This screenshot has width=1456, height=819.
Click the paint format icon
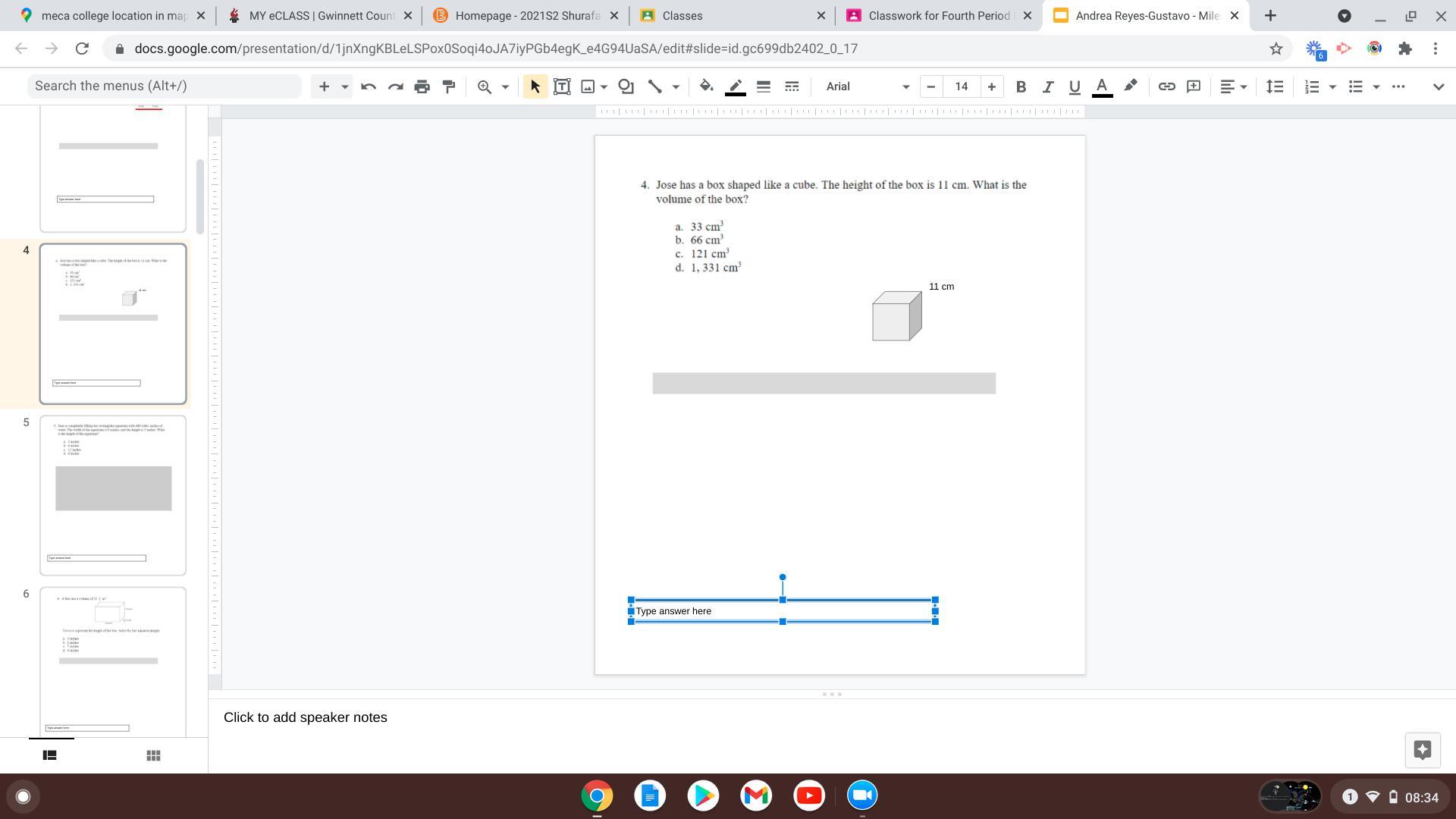click(x=449, y=86)
